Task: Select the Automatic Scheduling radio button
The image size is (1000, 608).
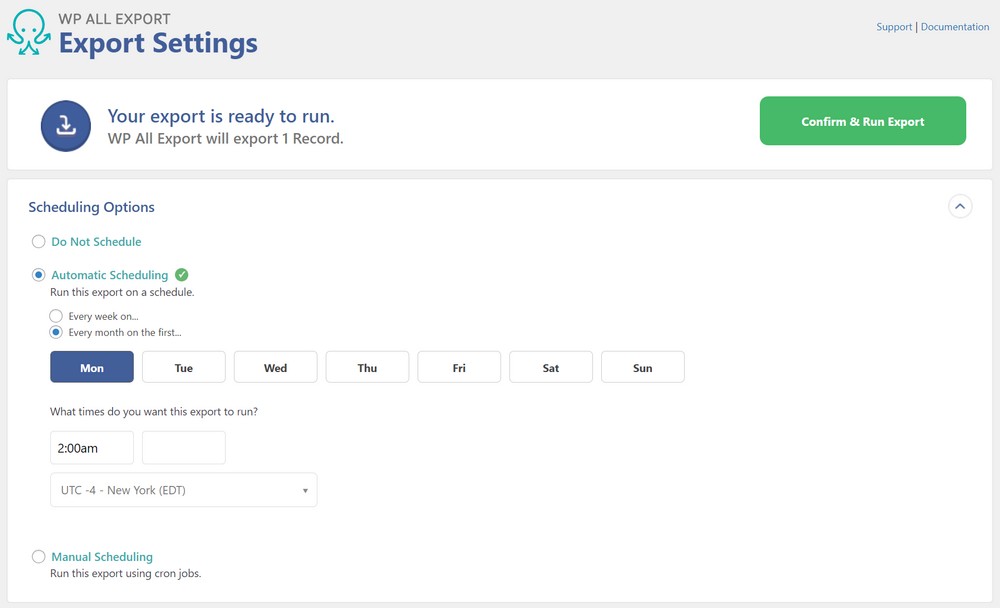Action: pos(38,275)
